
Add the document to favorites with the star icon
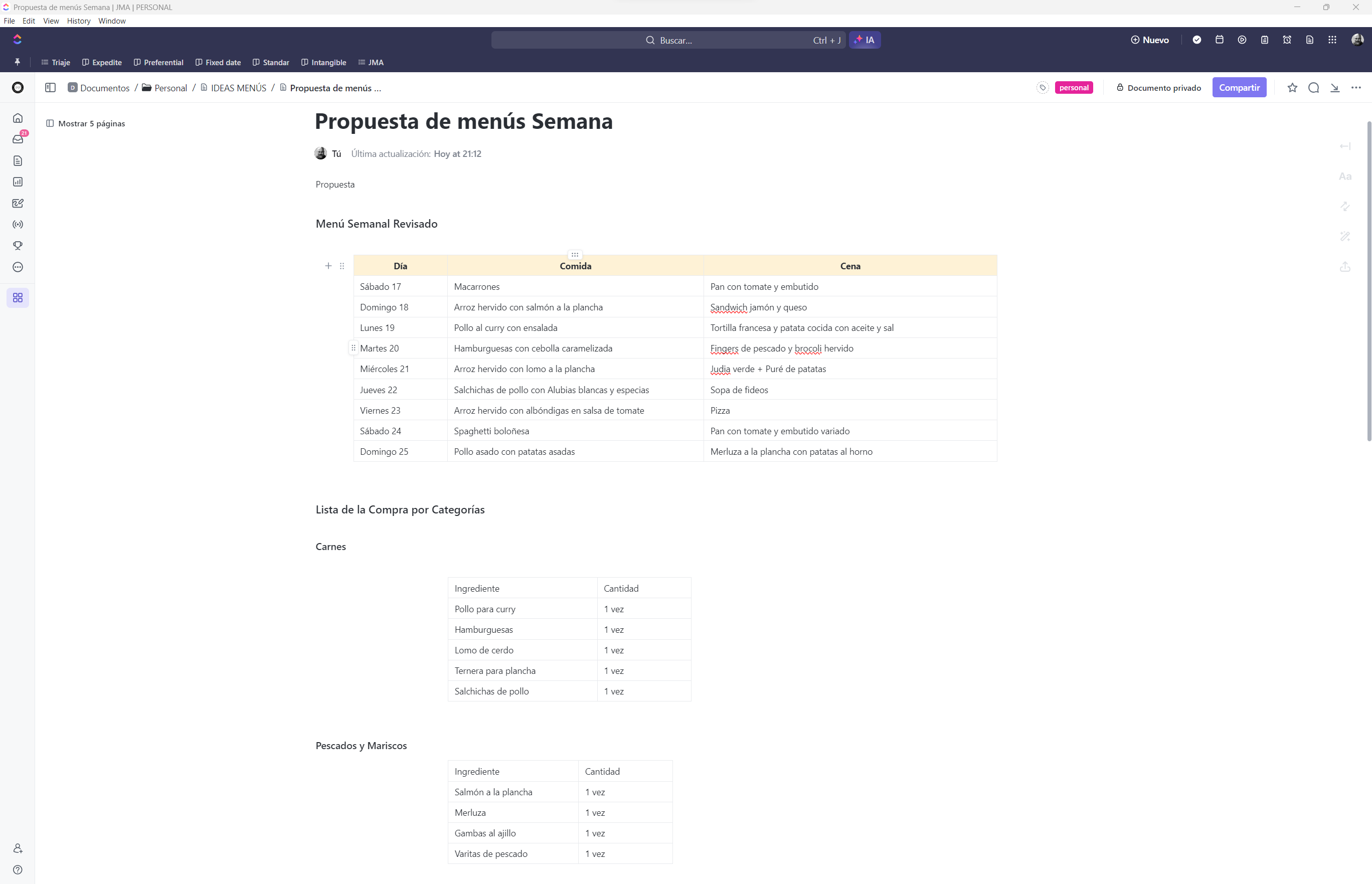point(1292,88)
